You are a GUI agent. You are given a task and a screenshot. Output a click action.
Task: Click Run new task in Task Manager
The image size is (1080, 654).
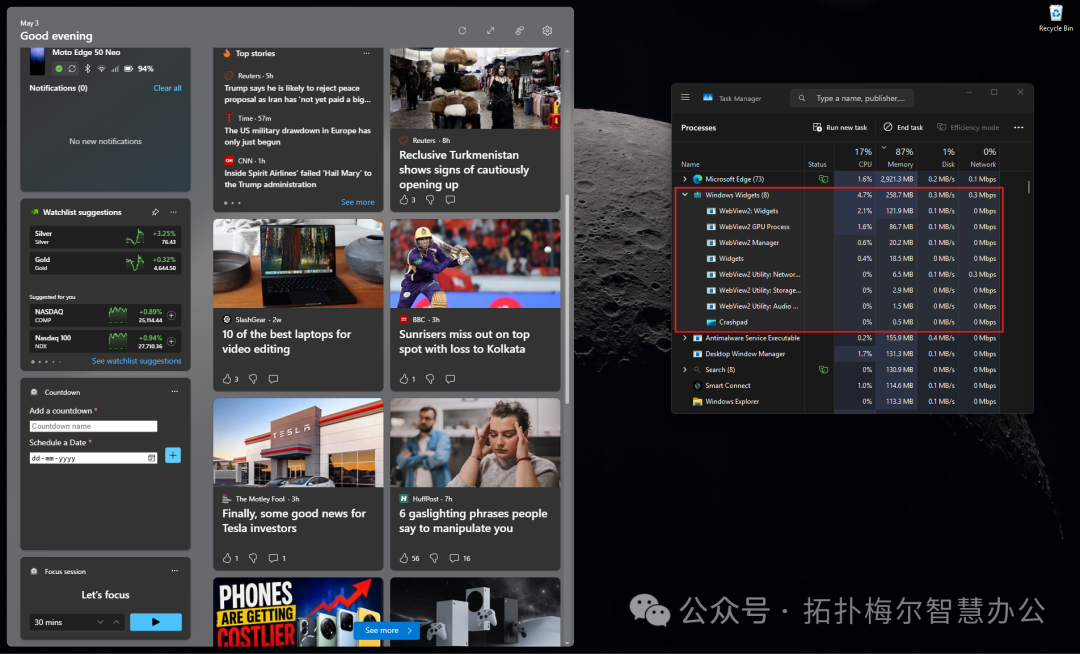click(840, 127)
